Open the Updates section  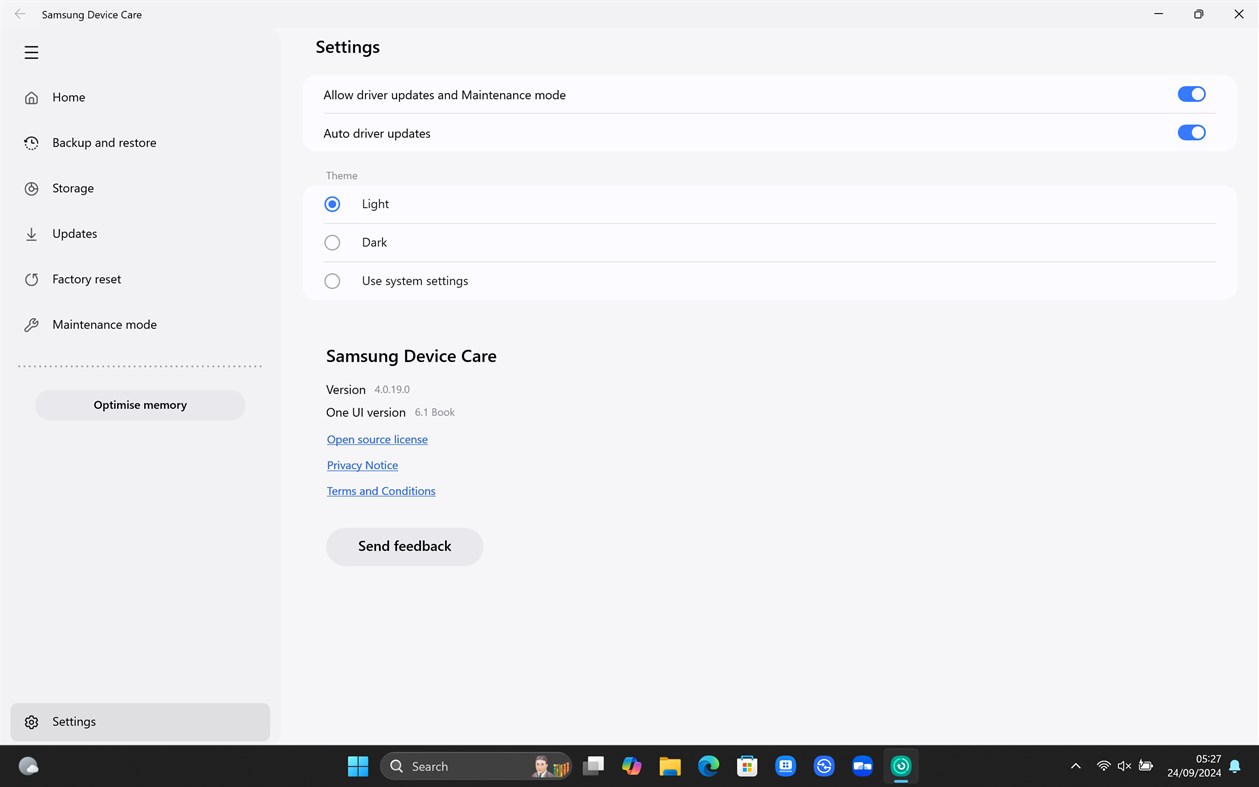(75, 233)
